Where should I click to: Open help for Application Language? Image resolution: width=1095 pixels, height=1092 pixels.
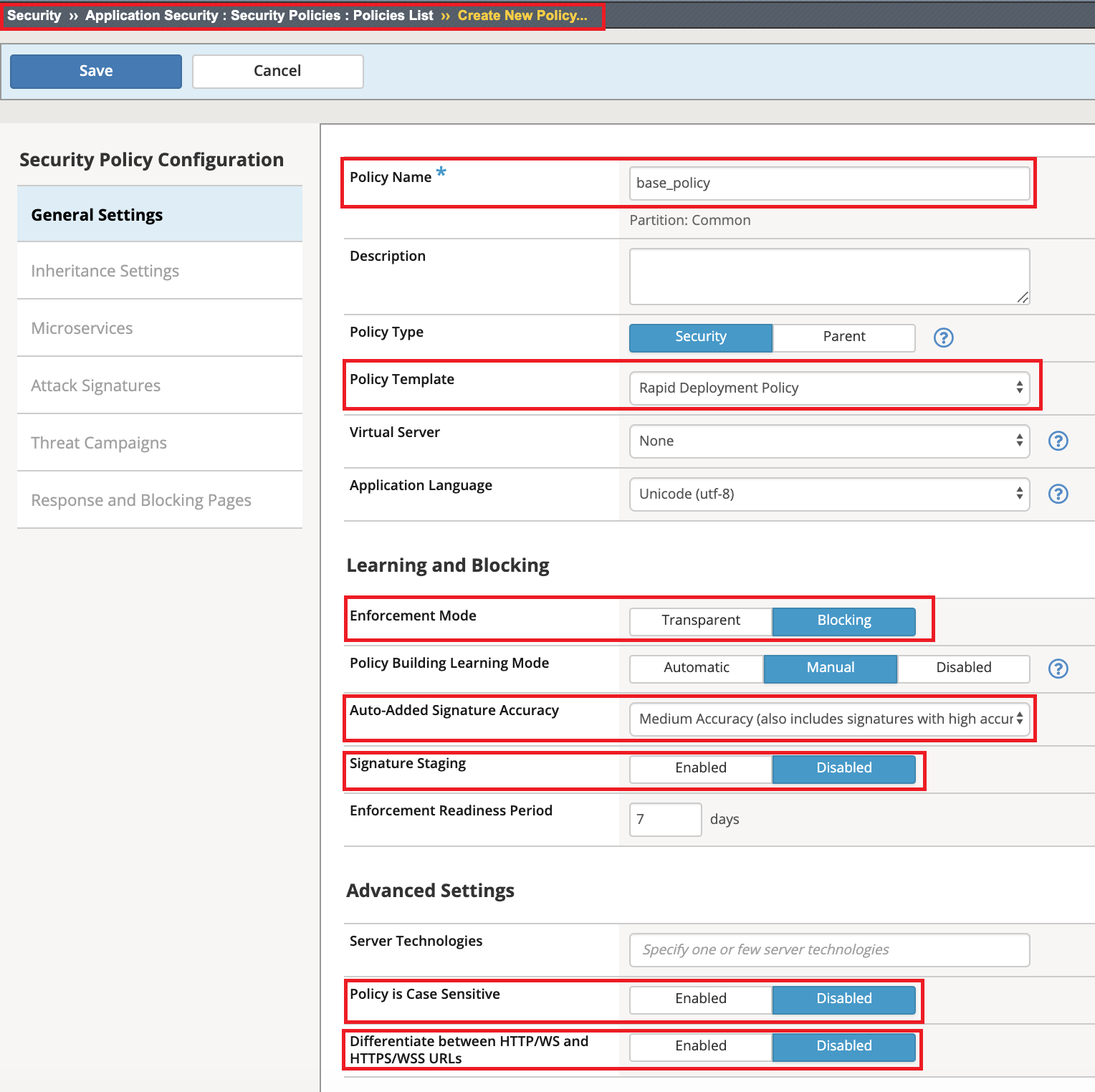tap(1058, 494)
